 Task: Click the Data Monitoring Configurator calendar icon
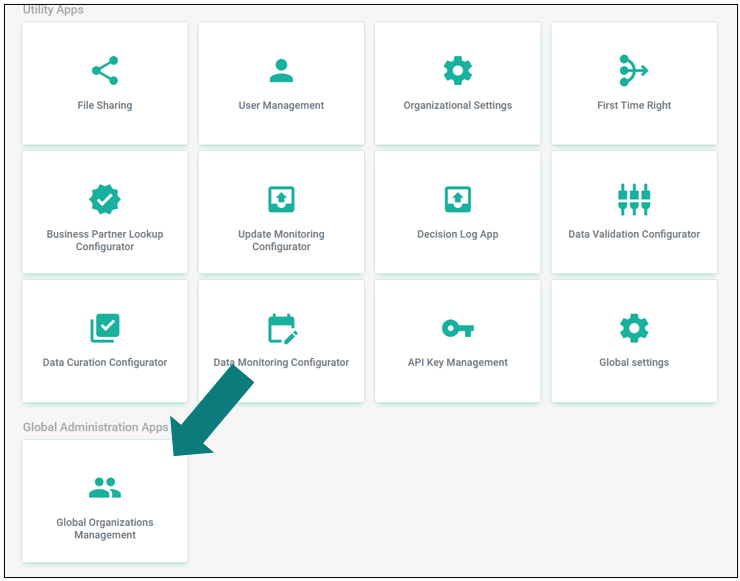point(283,328)
